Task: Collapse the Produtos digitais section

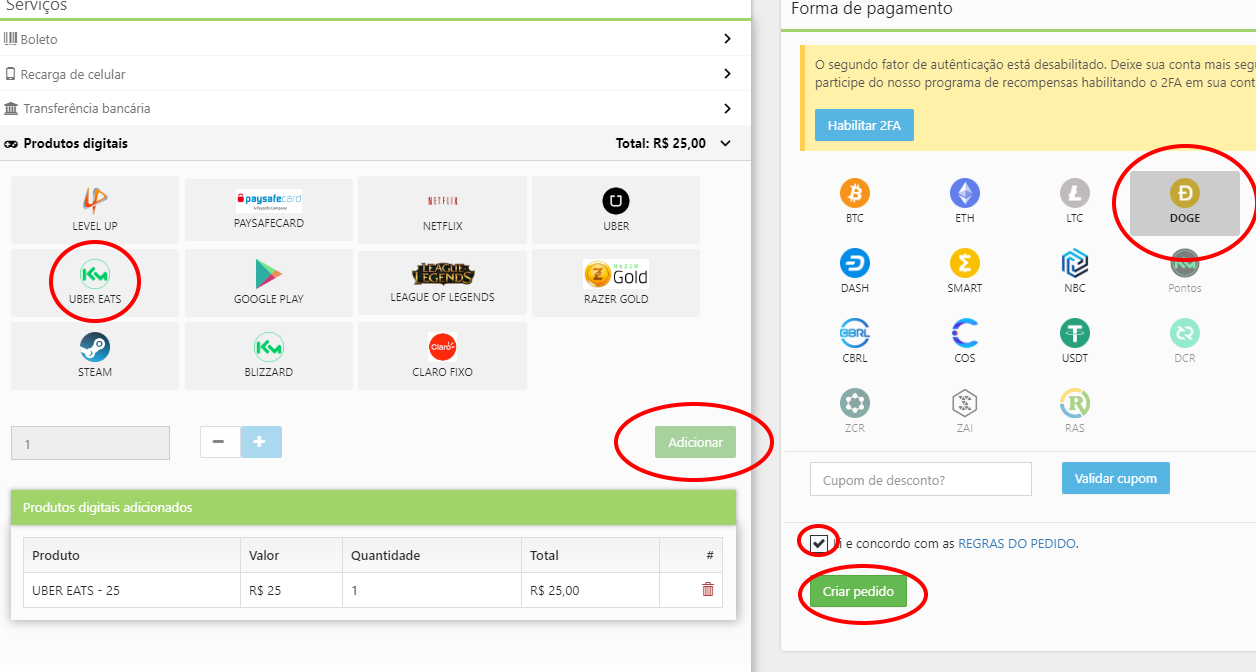Action: tap(375, 143)
